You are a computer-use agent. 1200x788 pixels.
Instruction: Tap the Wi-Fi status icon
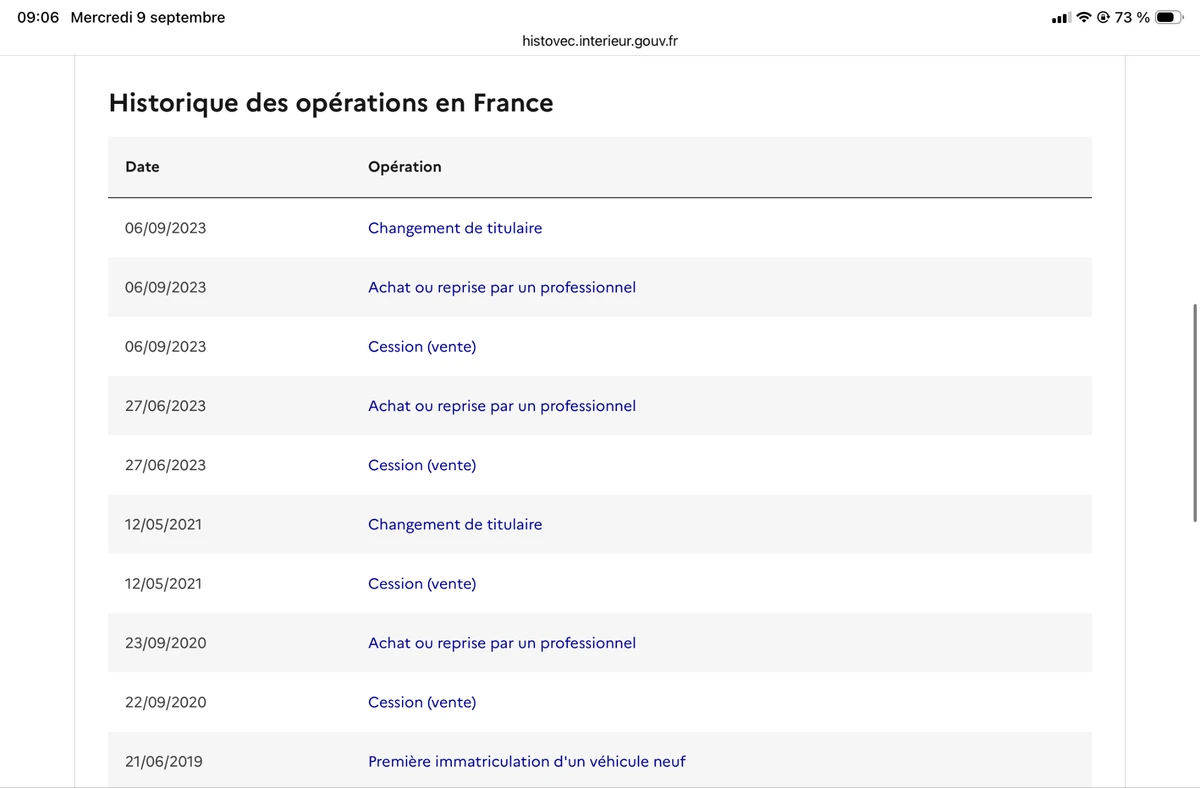click(x=1084, y=18)
